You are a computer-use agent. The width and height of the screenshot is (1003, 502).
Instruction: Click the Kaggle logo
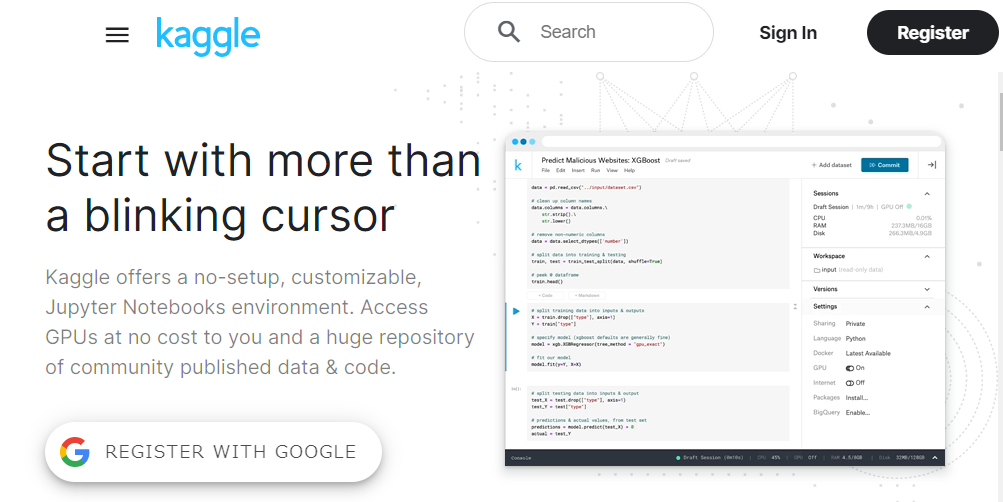208,35
